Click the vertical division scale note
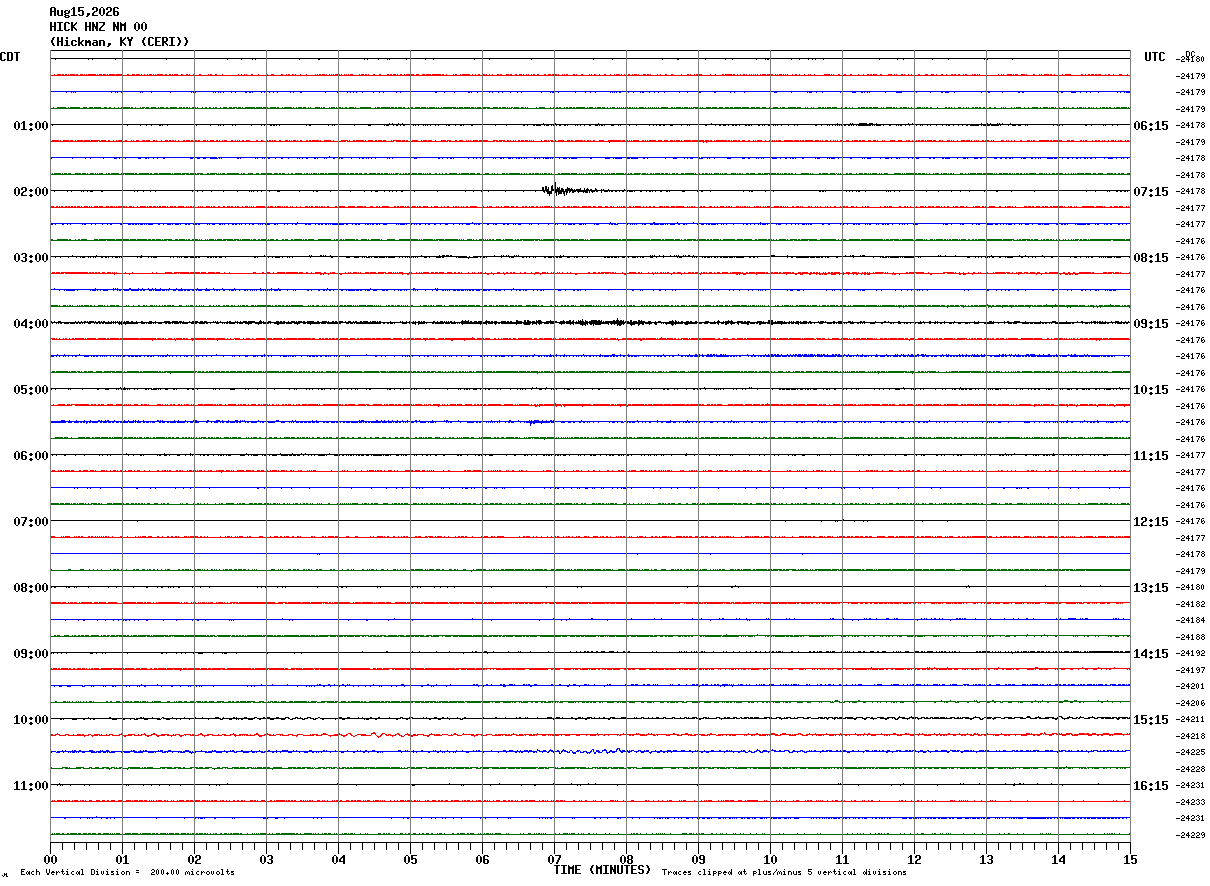 coord(127,873)
